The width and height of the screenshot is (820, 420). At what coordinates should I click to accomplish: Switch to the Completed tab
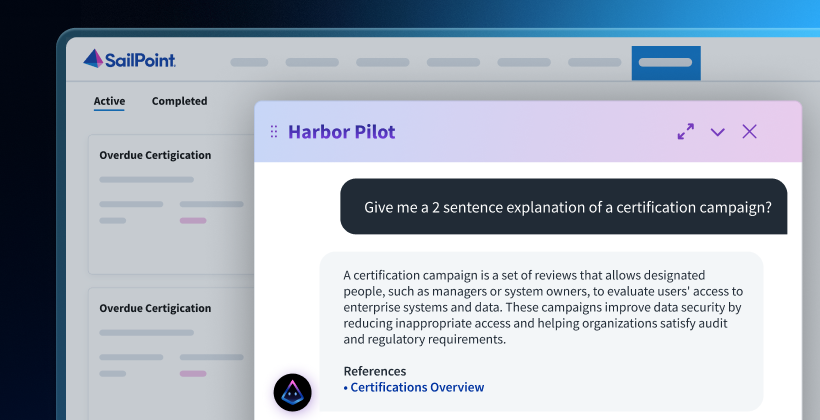click(x=179, y=101)
